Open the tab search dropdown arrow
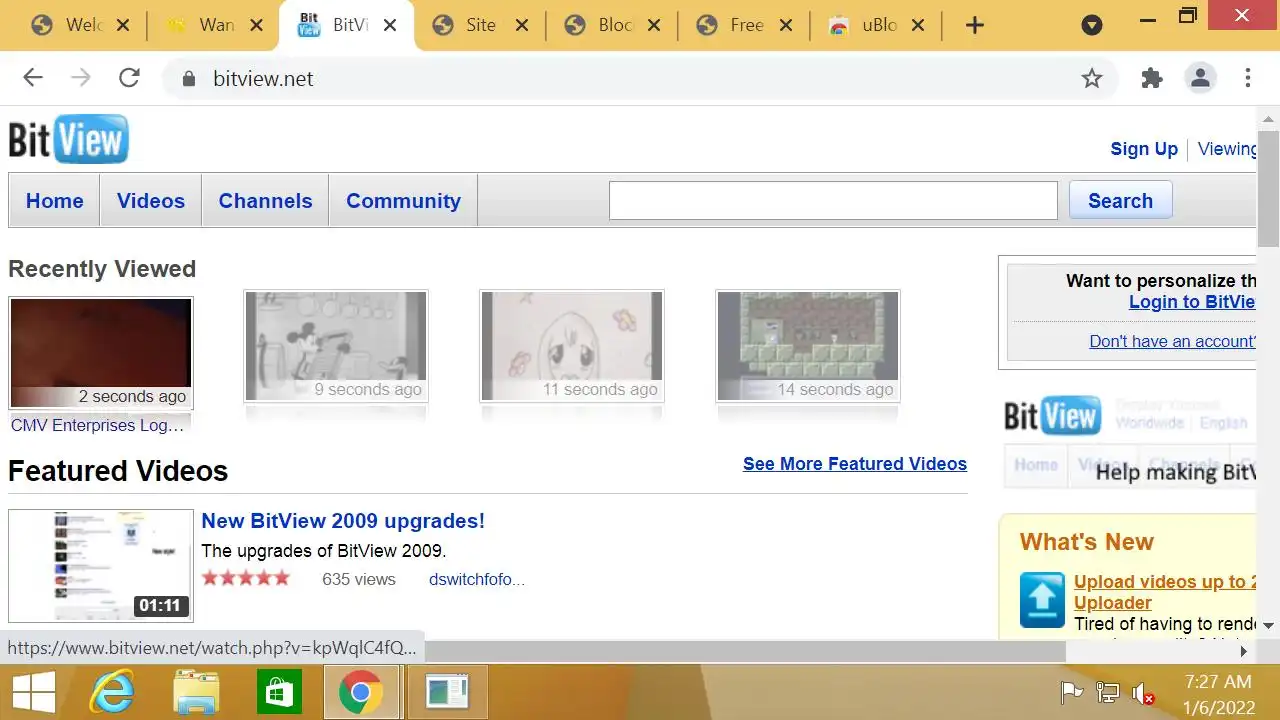 (1092, 26)
